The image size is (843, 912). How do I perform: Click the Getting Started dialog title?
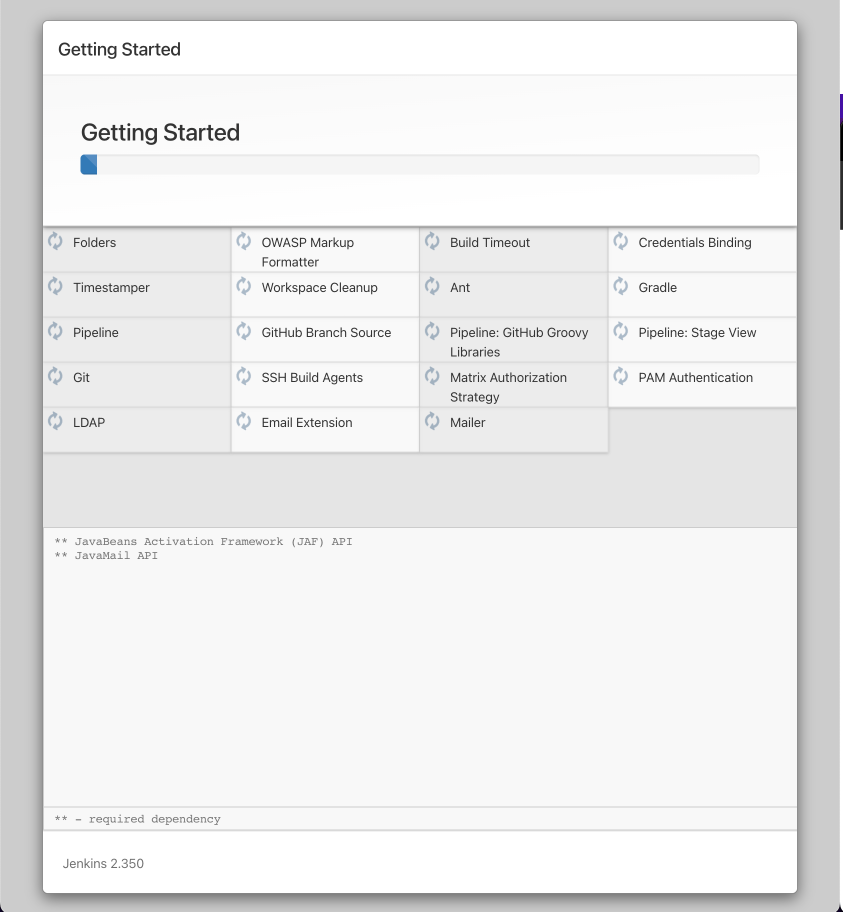click(119, 49)
